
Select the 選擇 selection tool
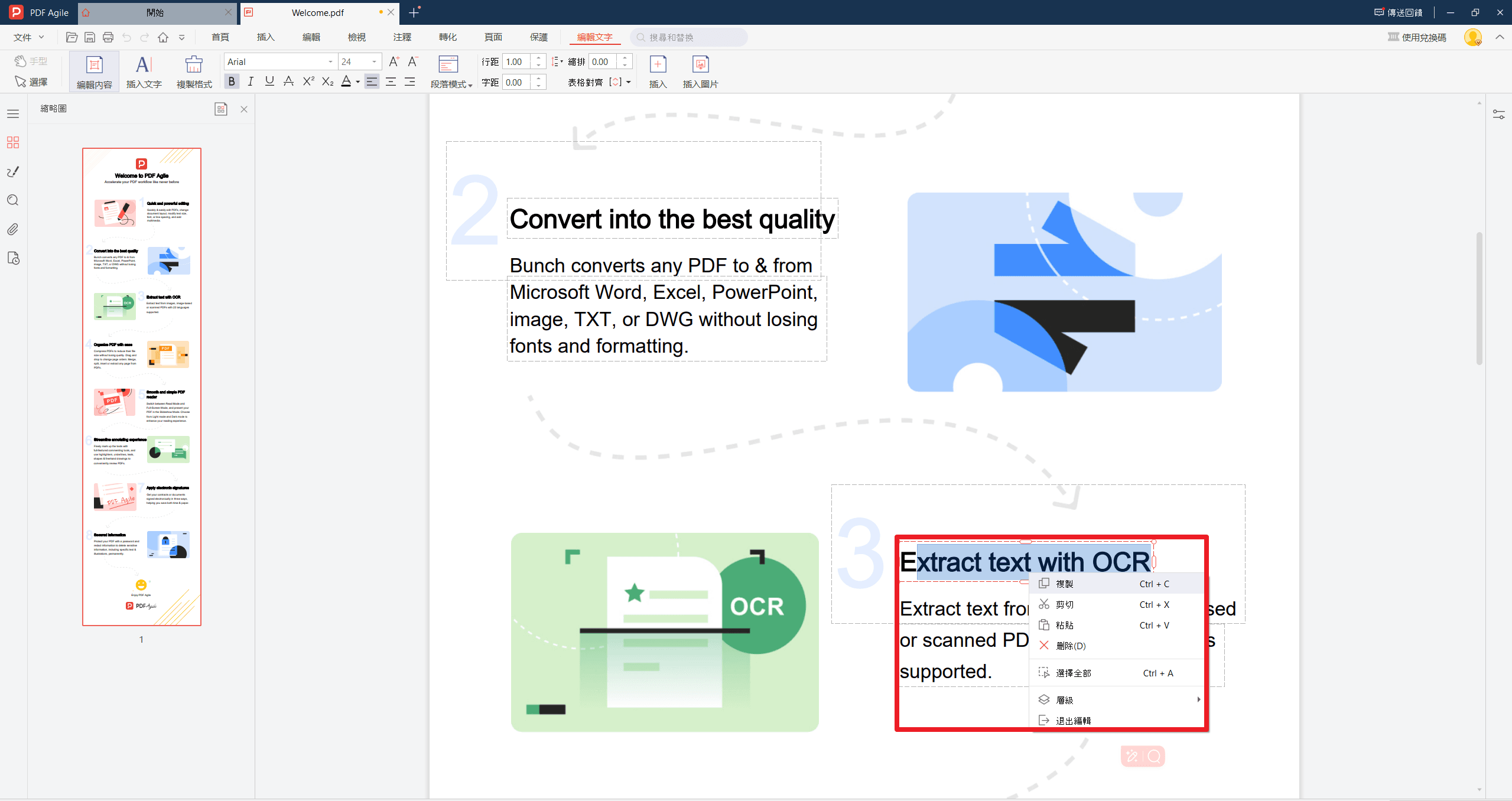[x=31, y=82]
